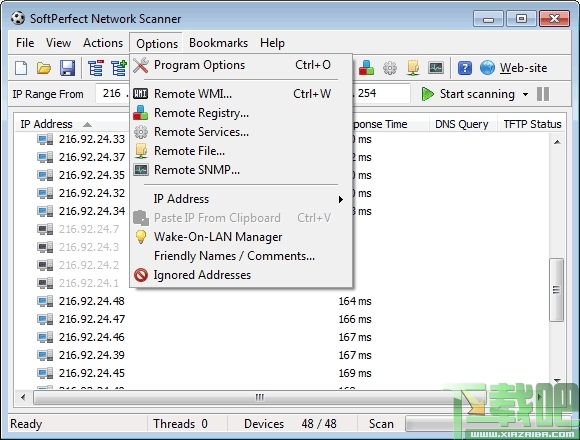Click the Save floppy disk toolbar icon
The image size is (580, 440).
[67, 68]
